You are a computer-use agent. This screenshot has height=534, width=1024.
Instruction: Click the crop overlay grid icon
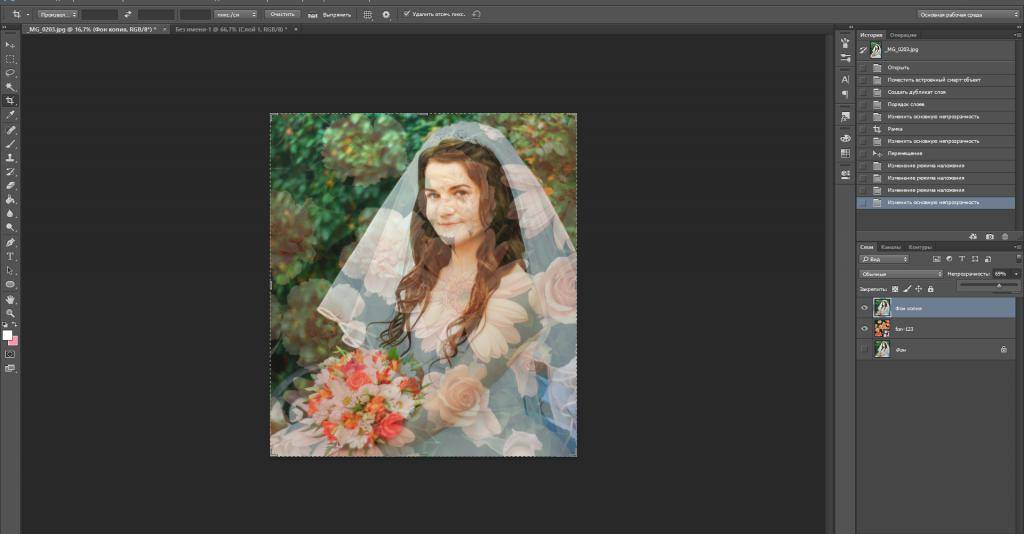pos(367,15)
